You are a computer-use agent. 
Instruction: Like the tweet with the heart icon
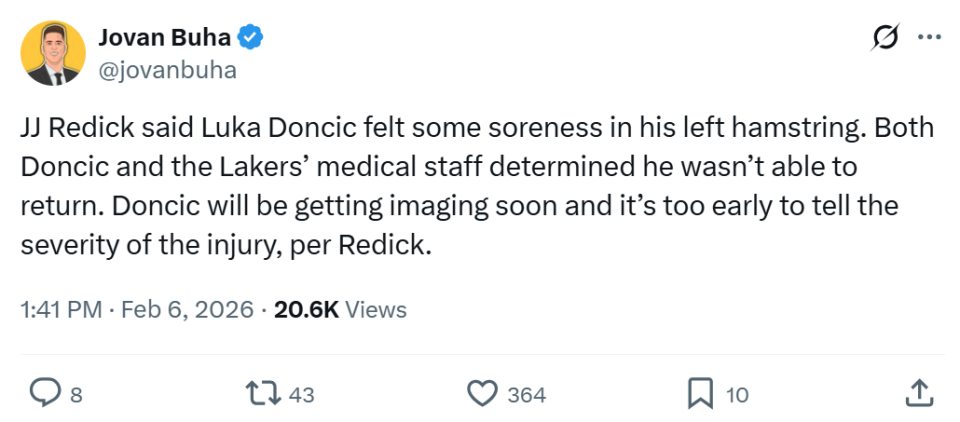tap(483, 394)
